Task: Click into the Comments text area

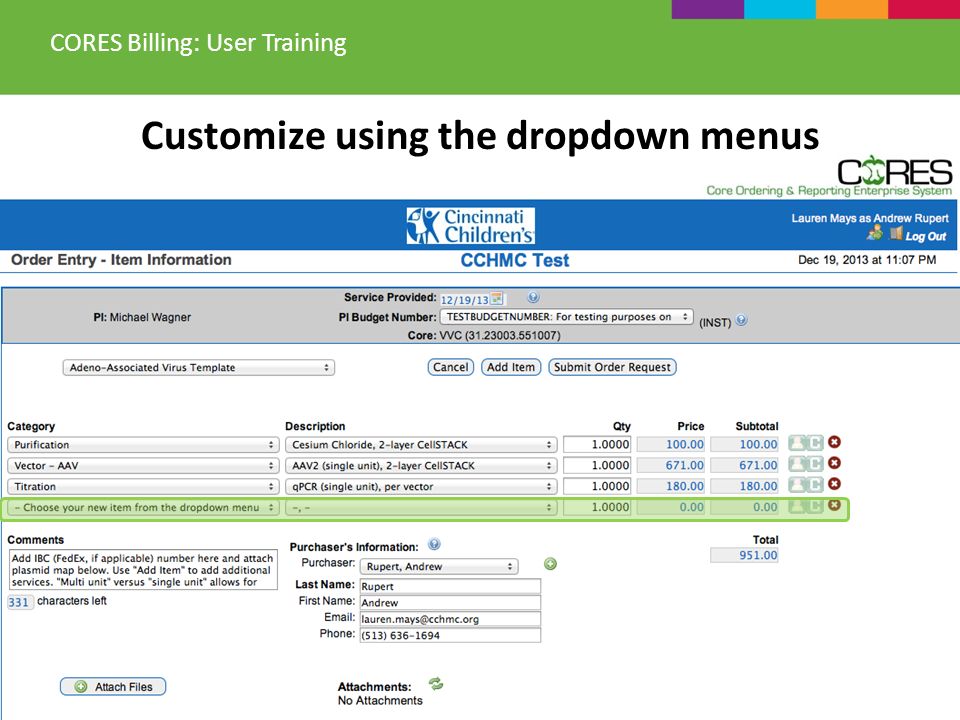Action: (143, 570)
